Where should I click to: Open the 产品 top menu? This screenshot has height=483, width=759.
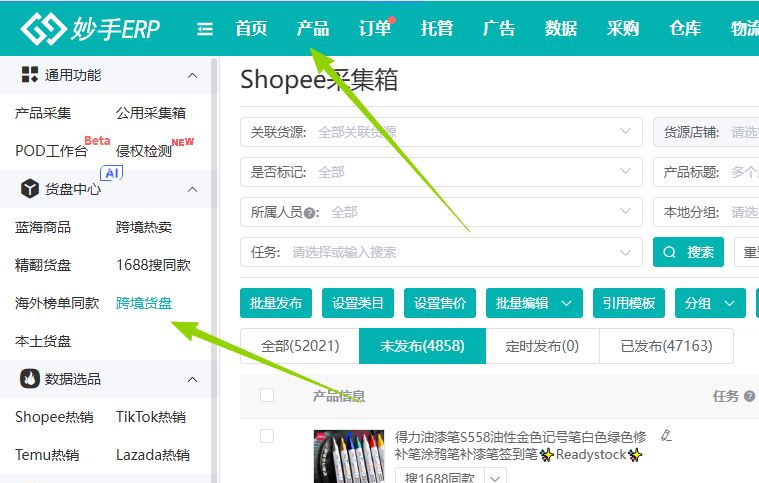(x=313, y=29)
